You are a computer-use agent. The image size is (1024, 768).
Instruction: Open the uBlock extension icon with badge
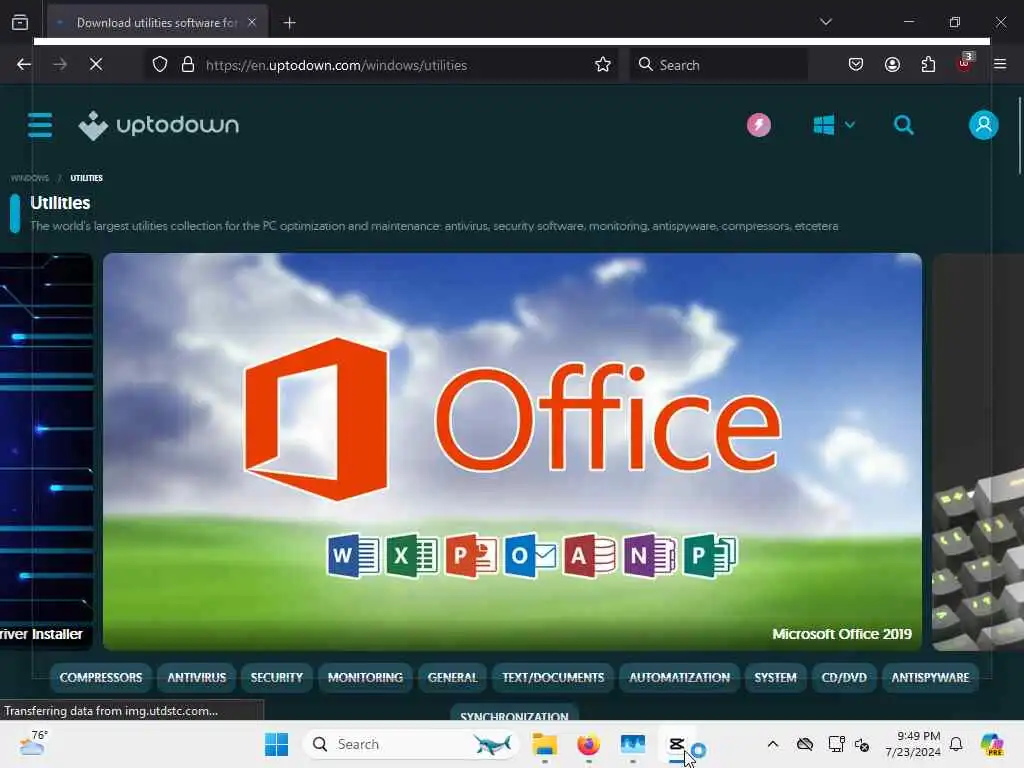(x=965, y=63)
